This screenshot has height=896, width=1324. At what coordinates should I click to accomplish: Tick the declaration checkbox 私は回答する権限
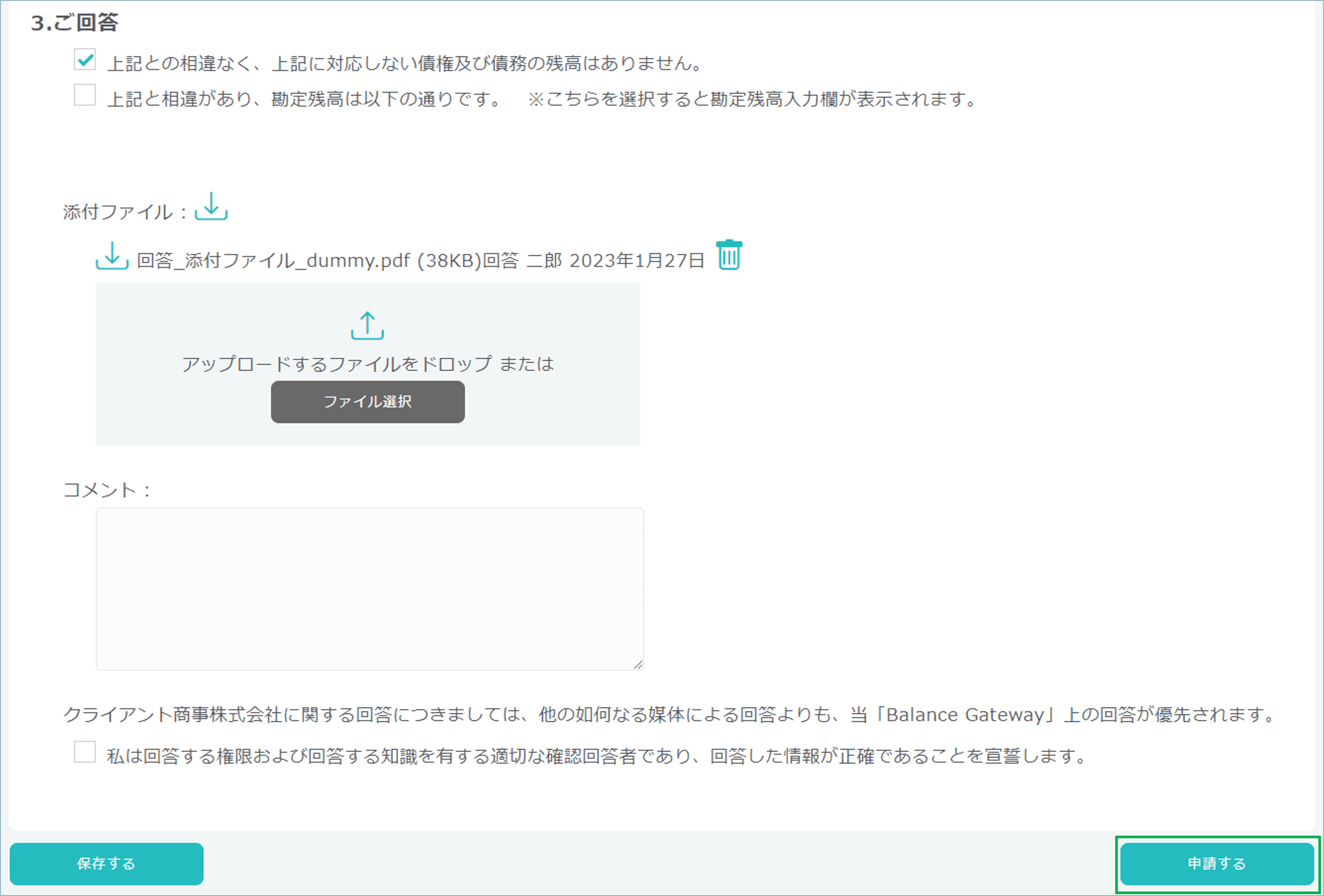(85, 751)
